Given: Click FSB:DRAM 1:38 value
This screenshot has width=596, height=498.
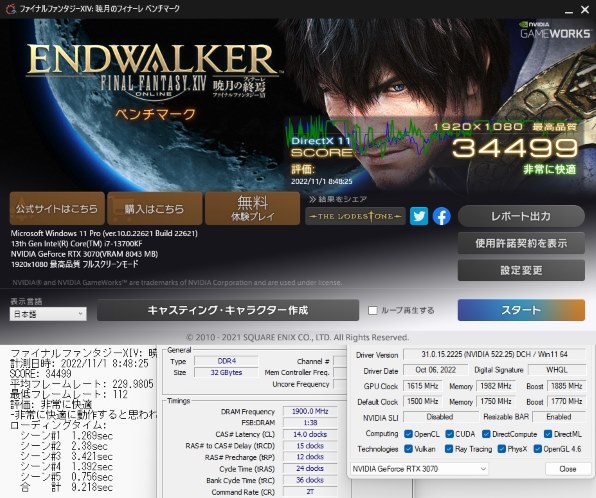Looking at the screenshot, I should pyautogui.click(x=310, y=422).
